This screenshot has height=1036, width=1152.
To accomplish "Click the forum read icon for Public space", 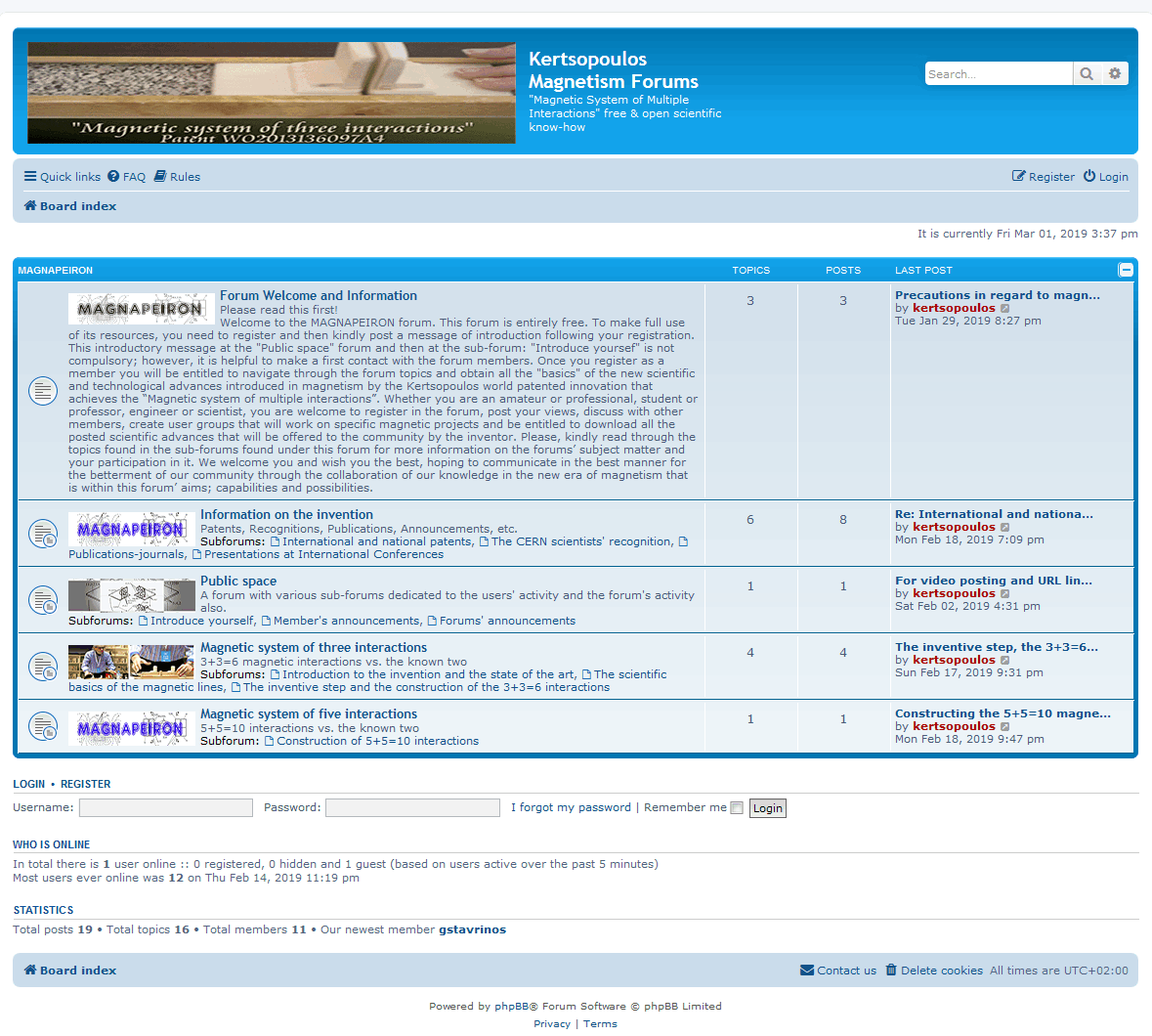I will (x=43, y=600).
